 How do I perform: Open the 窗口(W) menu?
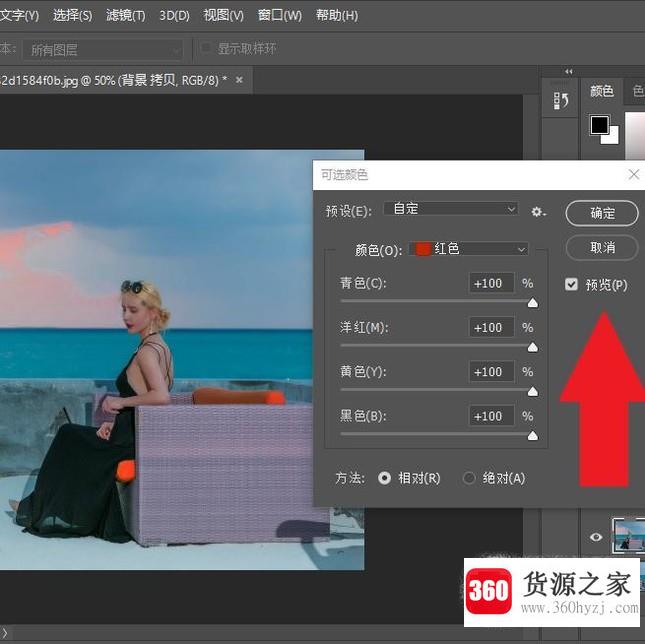(279, 16)
